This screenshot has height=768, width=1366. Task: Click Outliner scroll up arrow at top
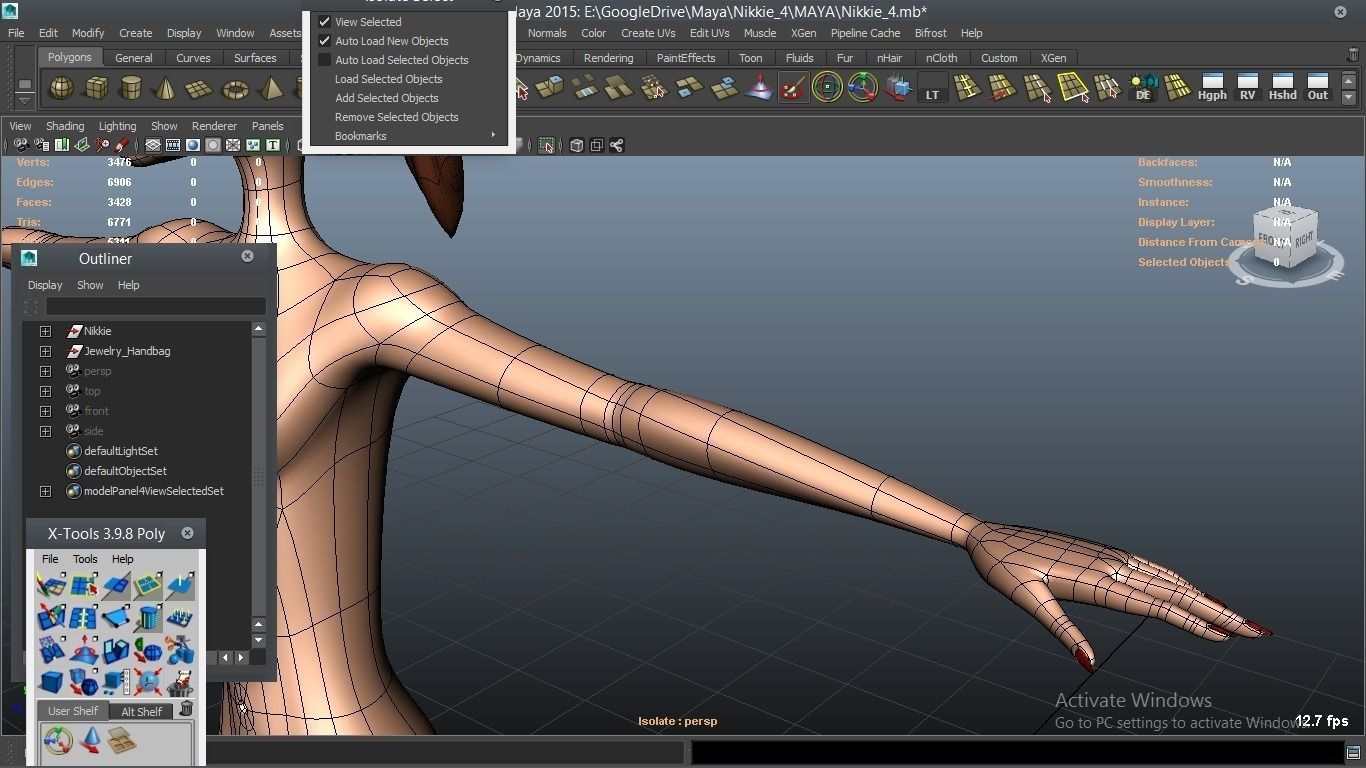[258, 329]
